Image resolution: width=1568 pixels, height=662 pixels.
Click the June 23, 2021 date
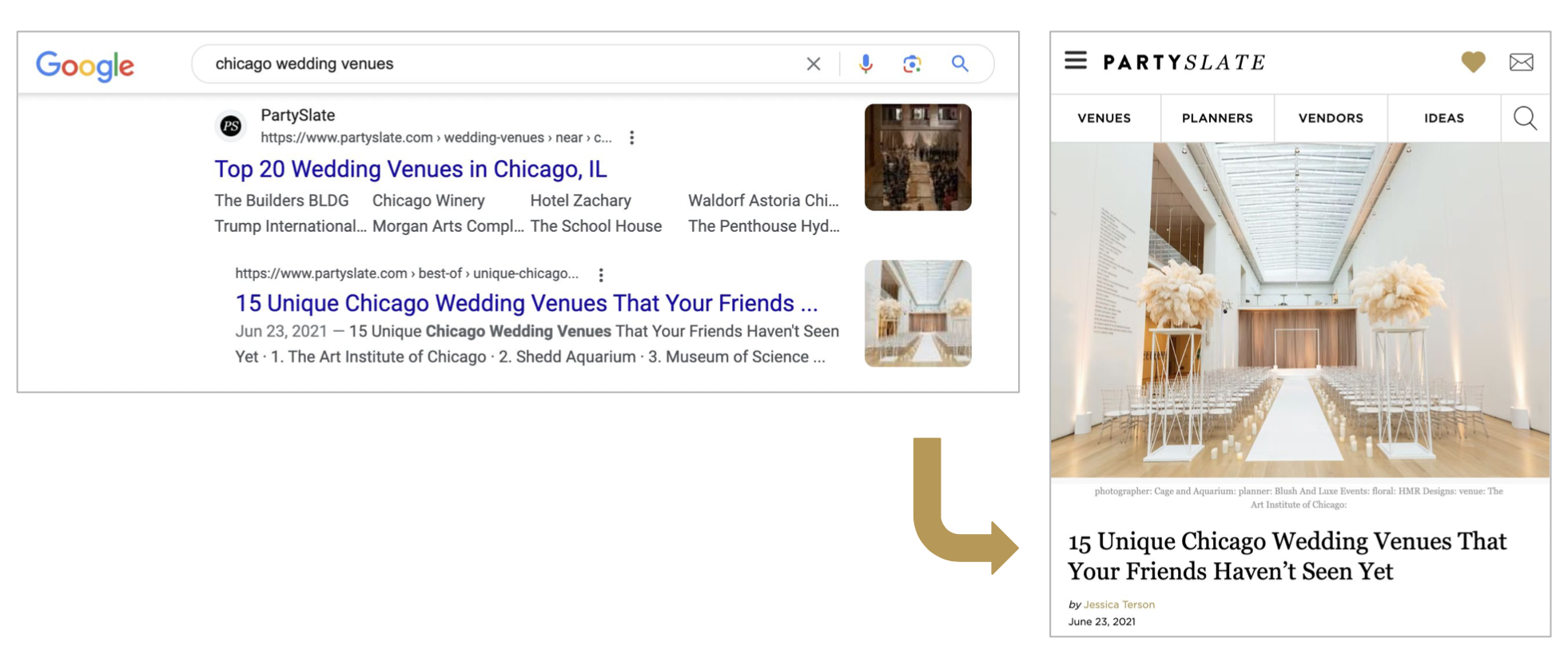point(1101,621)
